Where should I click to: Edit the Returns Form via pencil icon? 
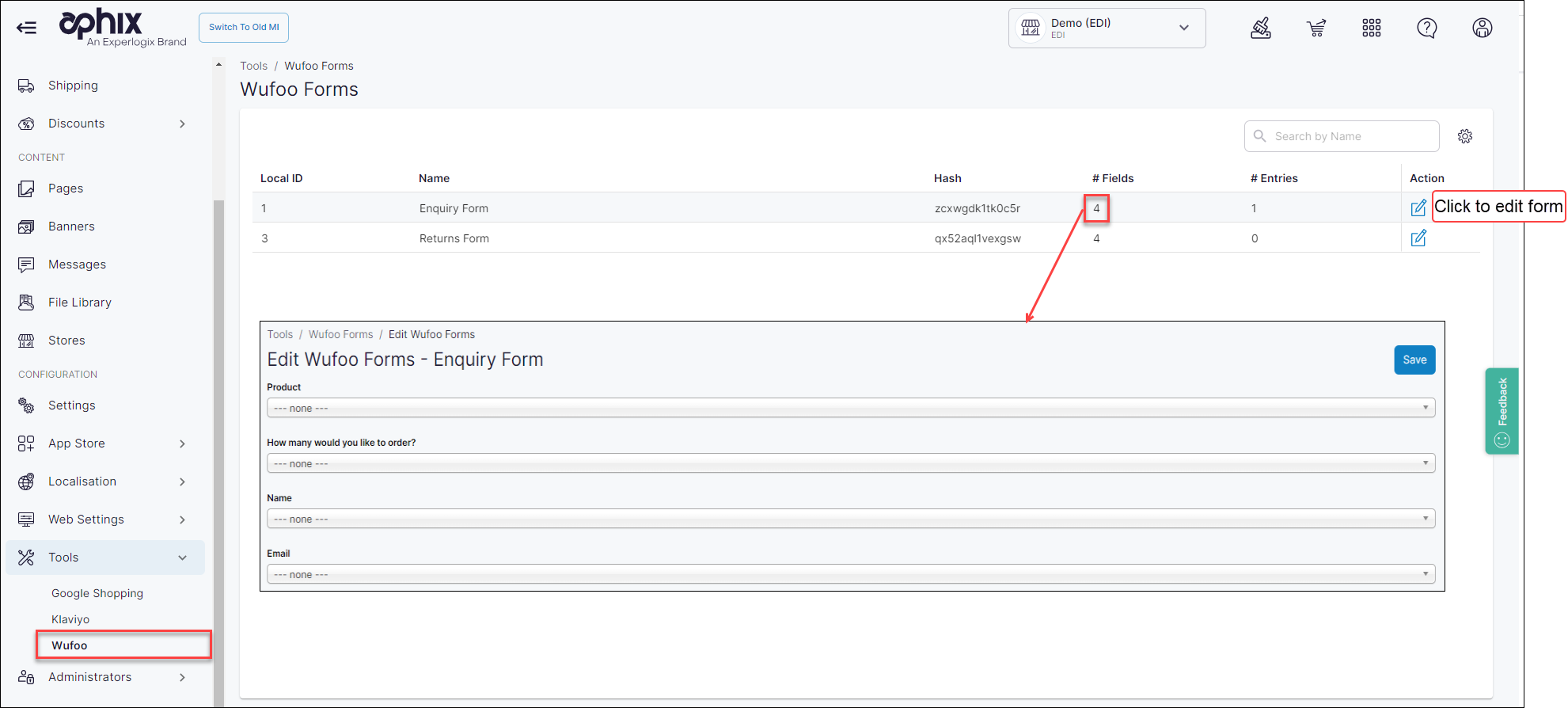1418,238
